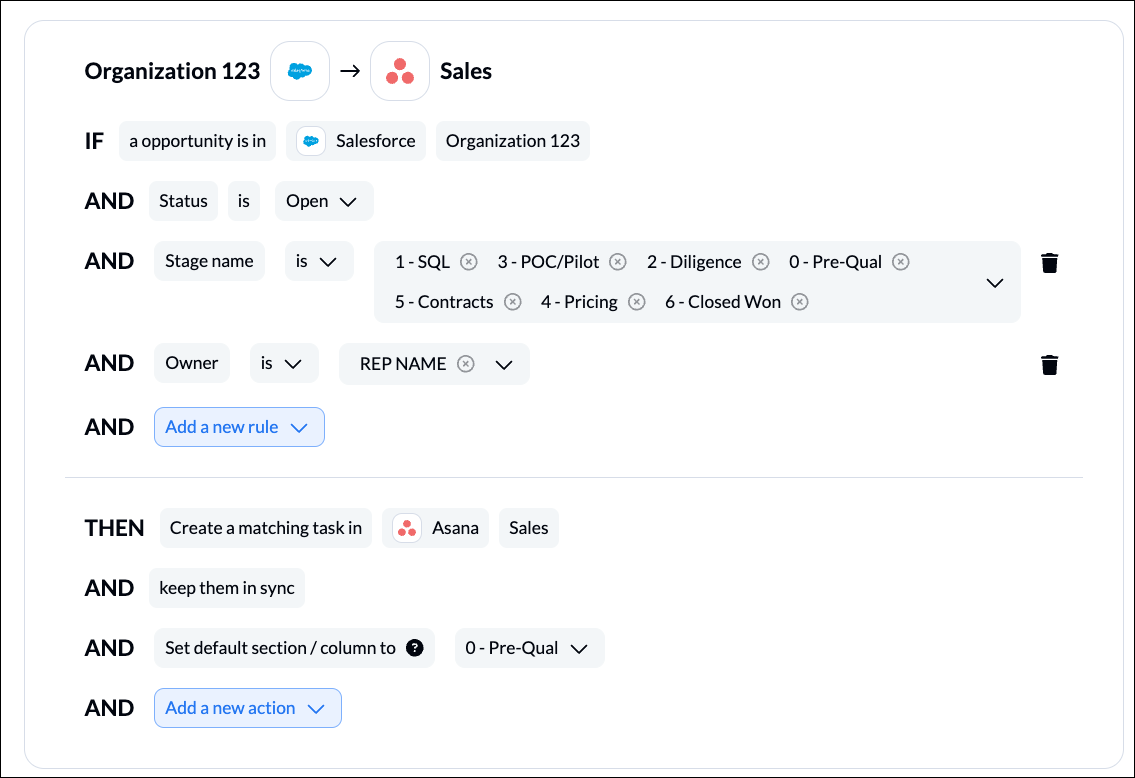Image resolution: width=1135 pixels, height=778 pixels.
Task: Remove the REP NAME owner tag
Action: tap(465, 364)
